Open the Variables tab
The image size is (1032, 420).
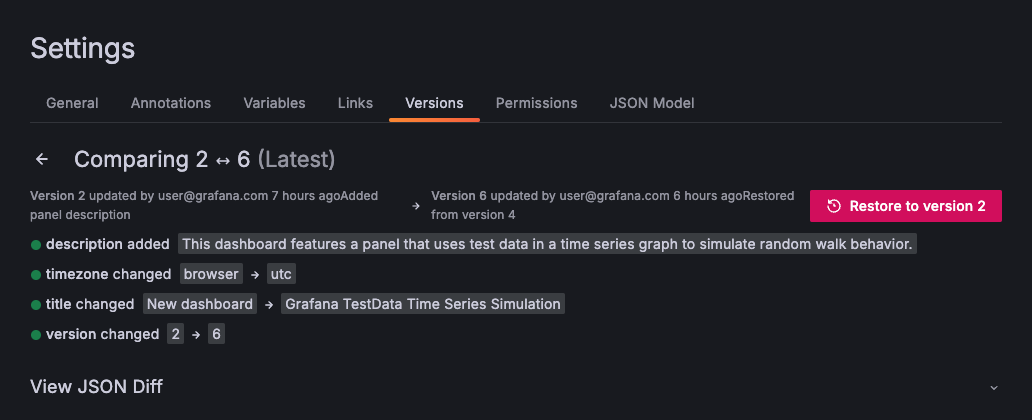click(x=274, y=103)
